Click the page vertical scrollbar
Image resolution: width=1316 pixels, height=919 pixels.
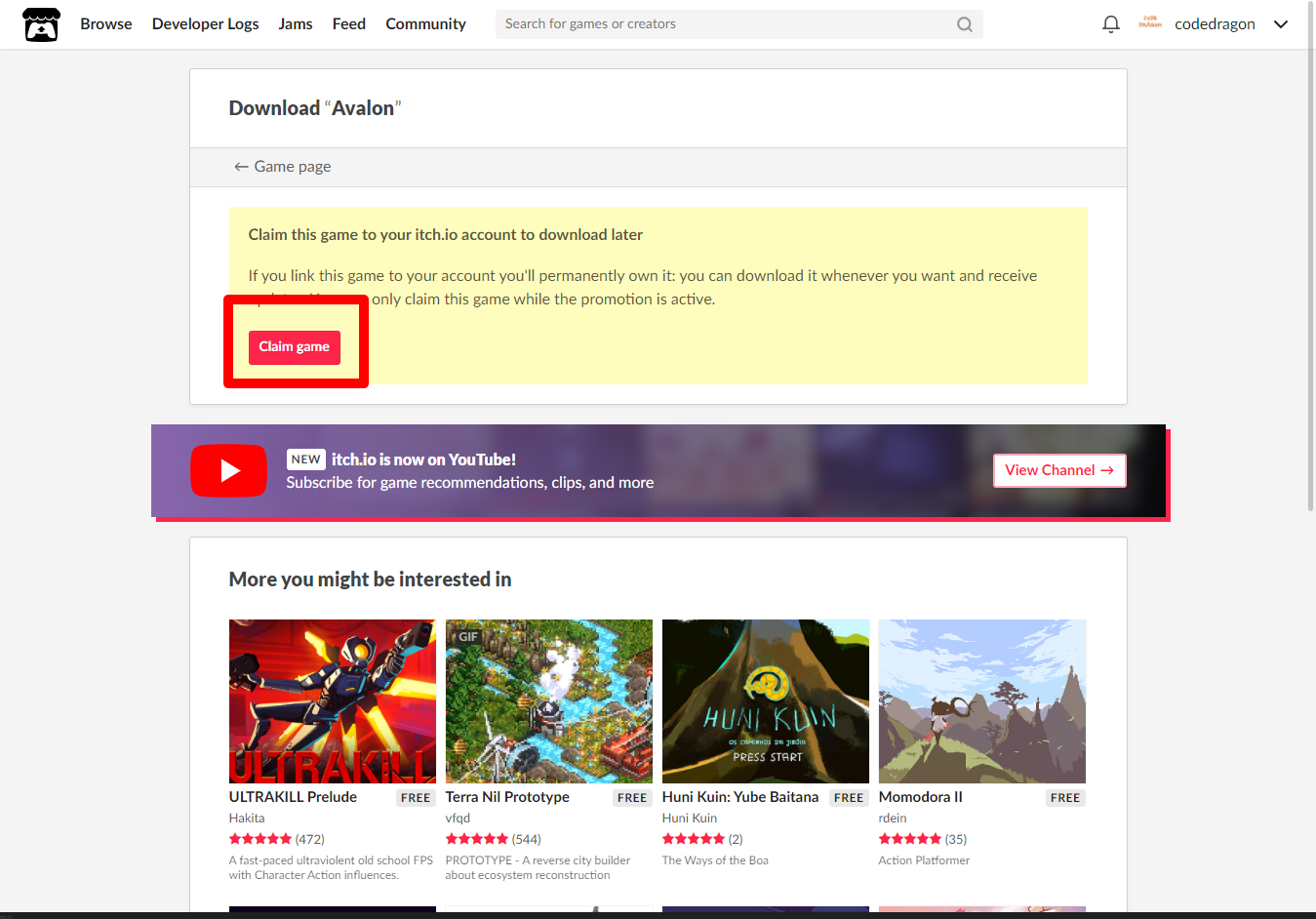[x=1310, y=256]
